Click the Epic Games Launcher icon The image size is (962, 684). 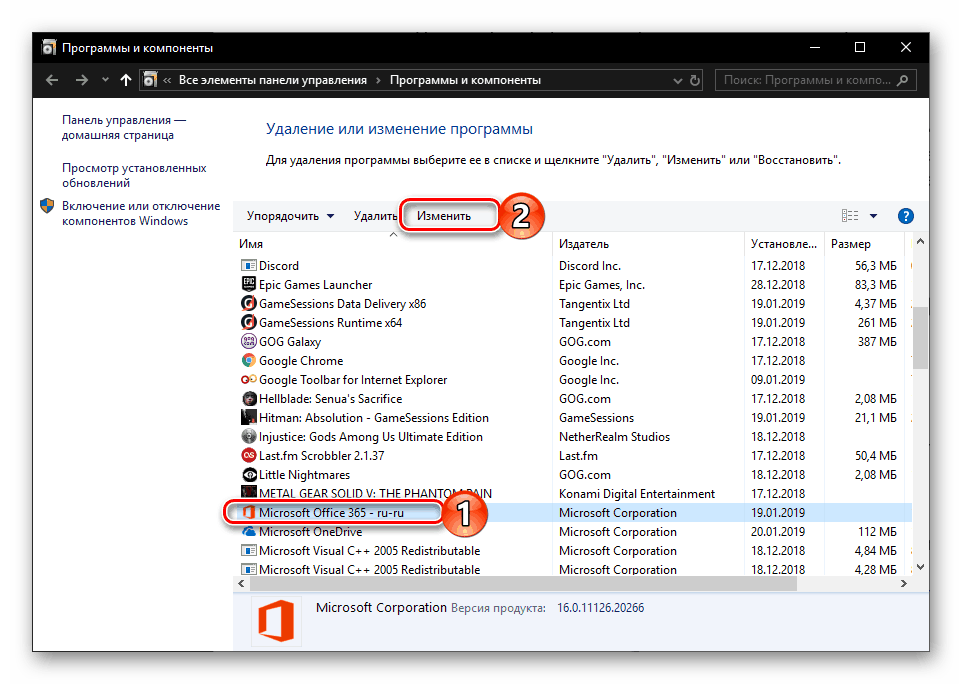[248, 284]
